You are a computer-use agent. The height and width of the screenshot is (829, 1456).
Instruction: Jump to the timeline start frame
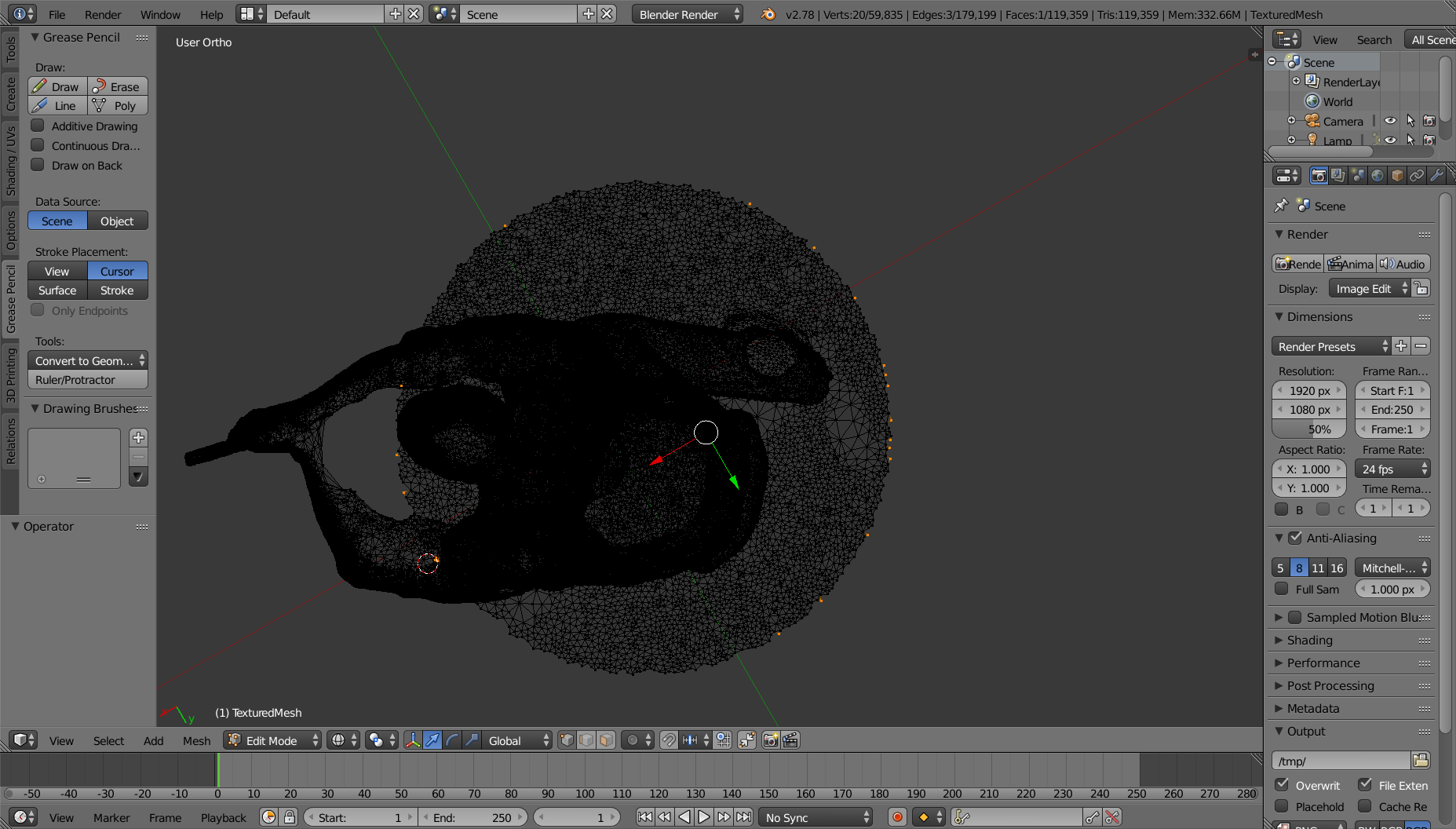(645, 816)
